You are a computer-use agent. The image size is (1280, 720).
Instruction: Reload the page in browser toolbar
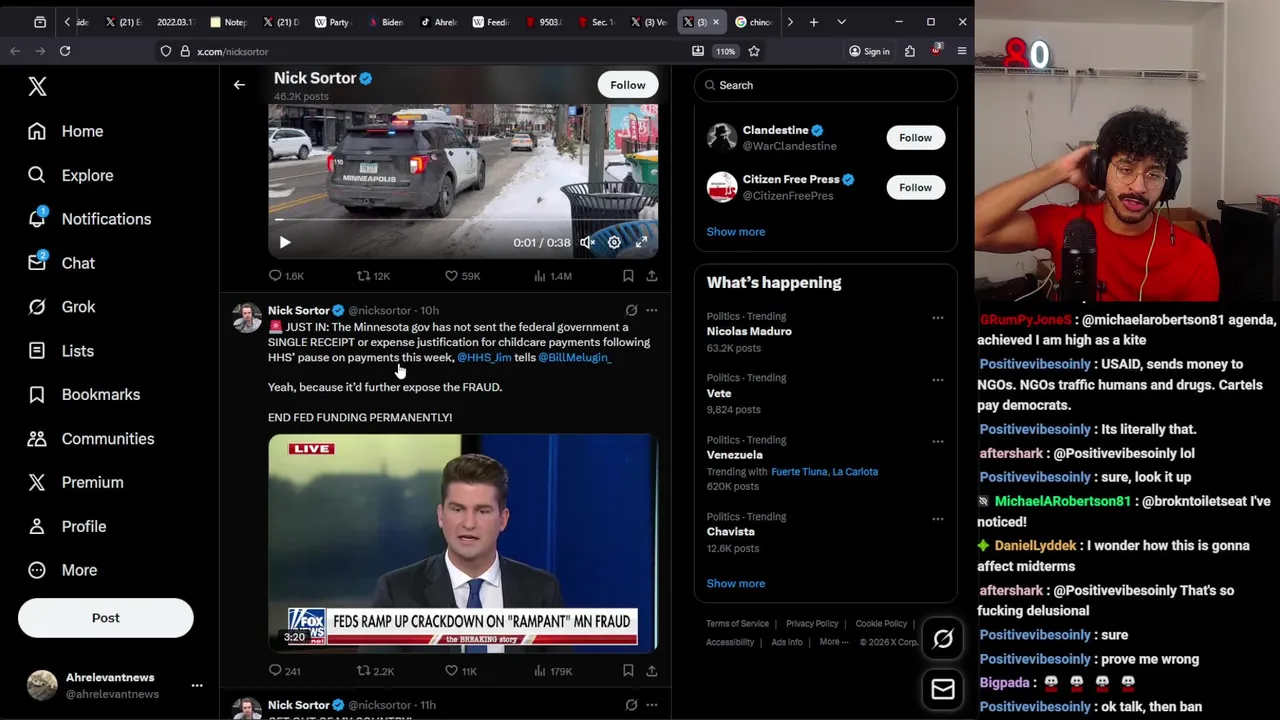coord(65,51)
